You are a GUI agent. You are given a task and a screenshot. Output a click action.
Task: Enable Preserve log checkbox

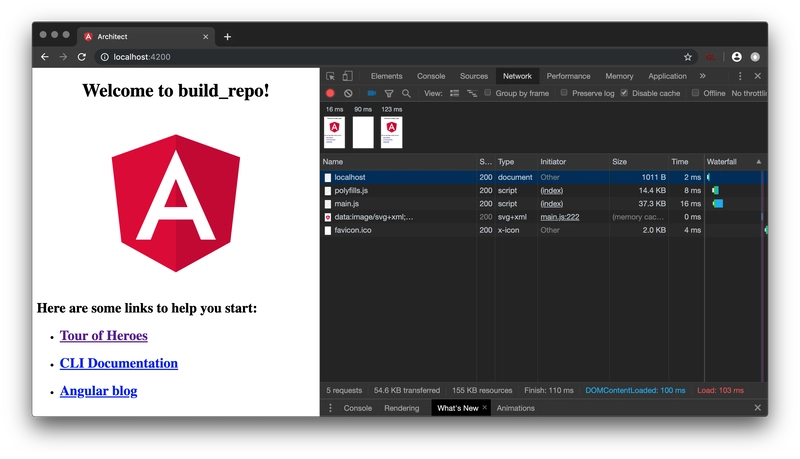pyautogui.click(x=564, y=93)
